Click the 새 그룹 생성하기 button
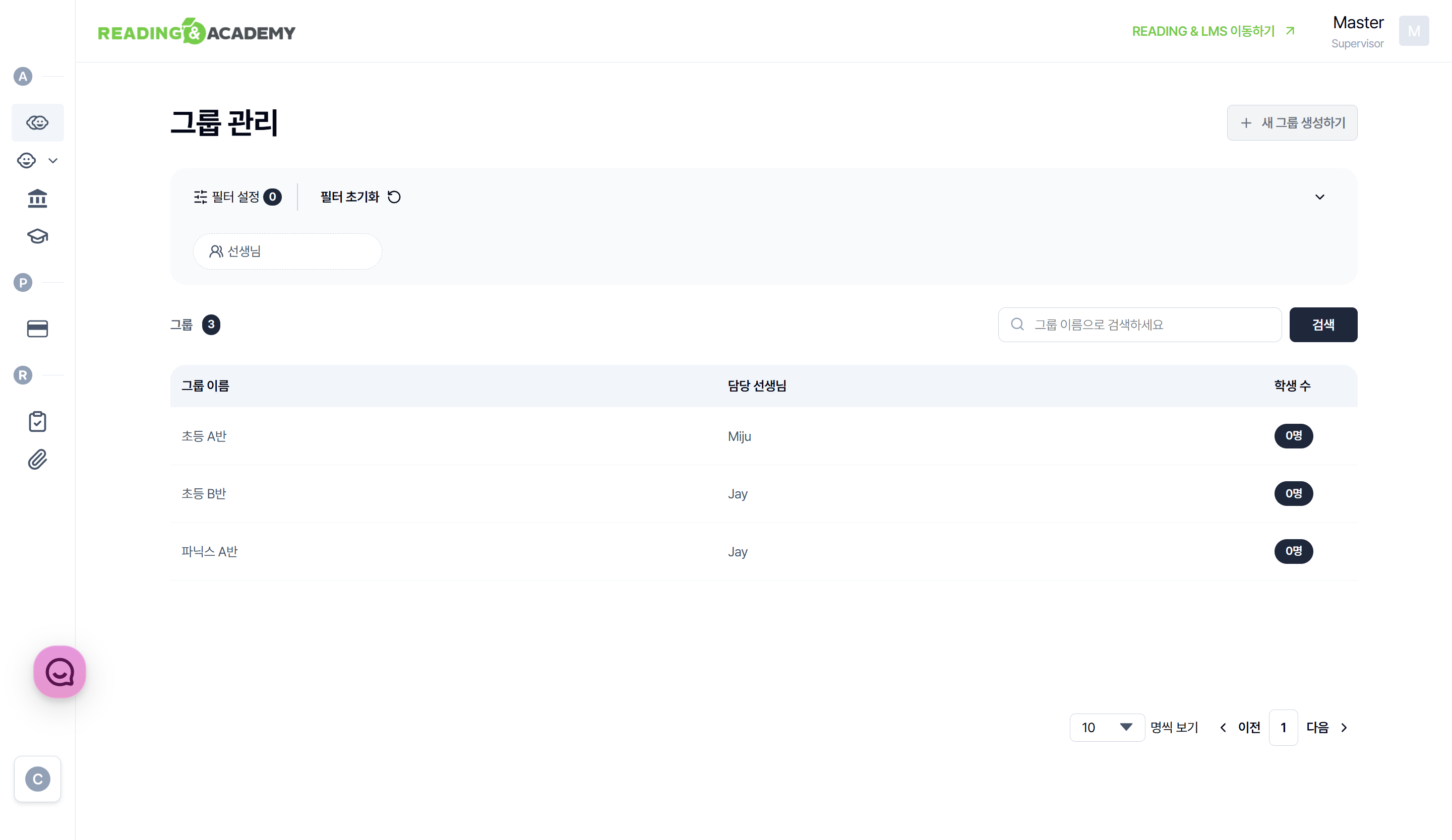 click(x=1292, y=122)
